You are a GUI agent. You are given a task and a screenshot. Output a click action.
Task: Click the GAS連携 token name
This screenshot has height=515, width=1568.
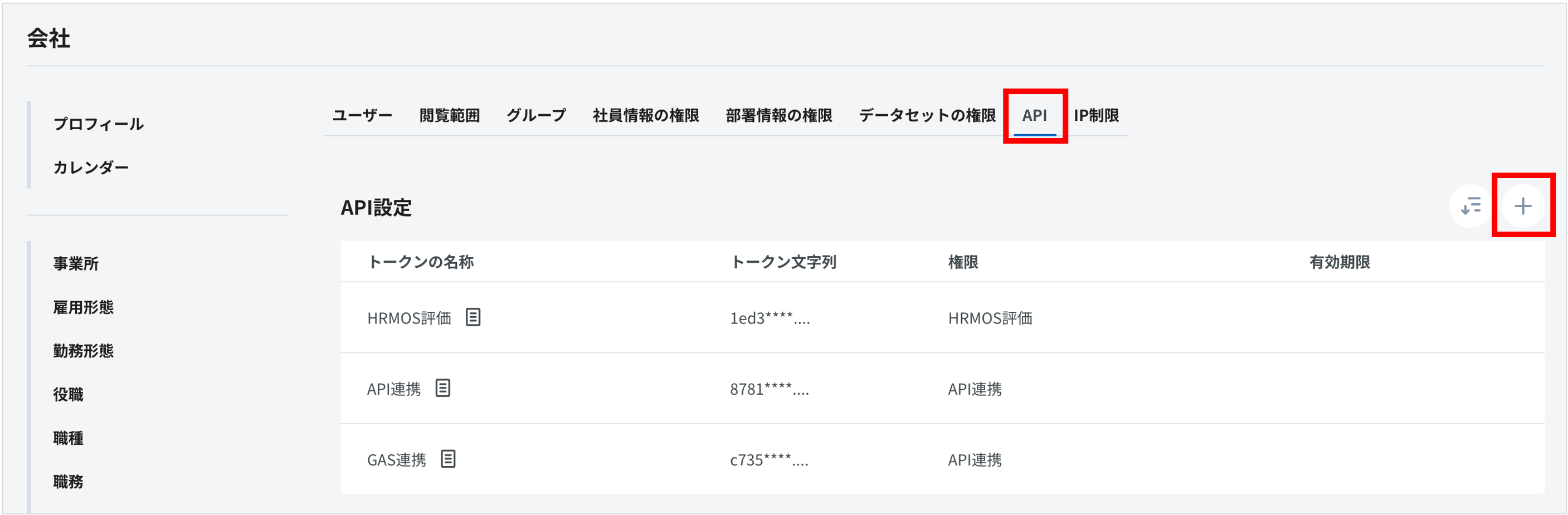[396, 460]
